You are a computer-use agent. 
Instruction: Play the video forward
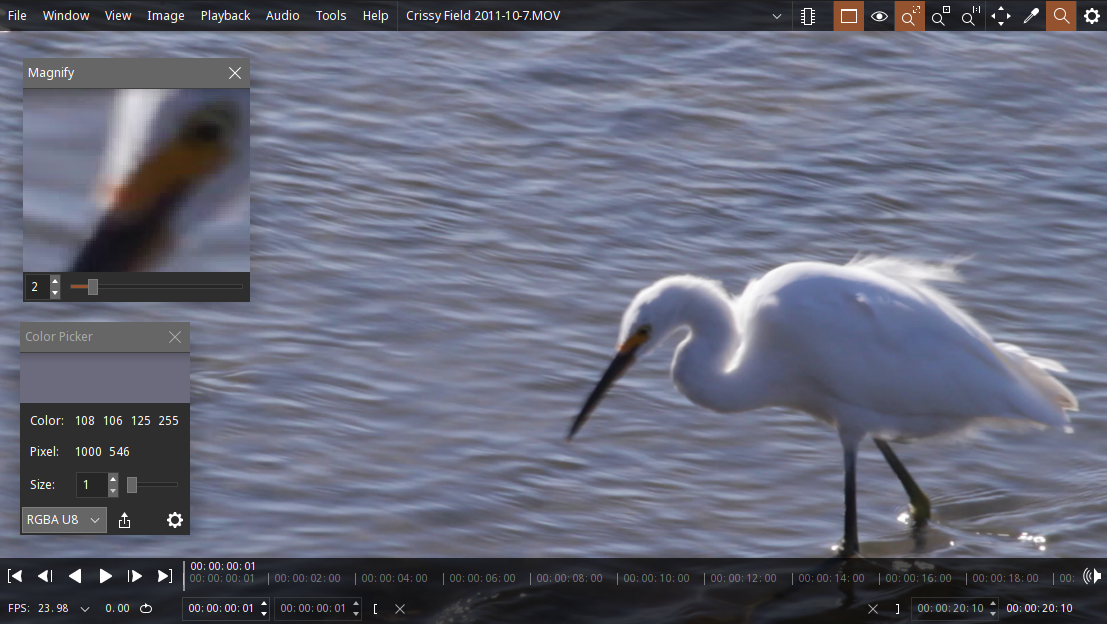tap(105, 576)
